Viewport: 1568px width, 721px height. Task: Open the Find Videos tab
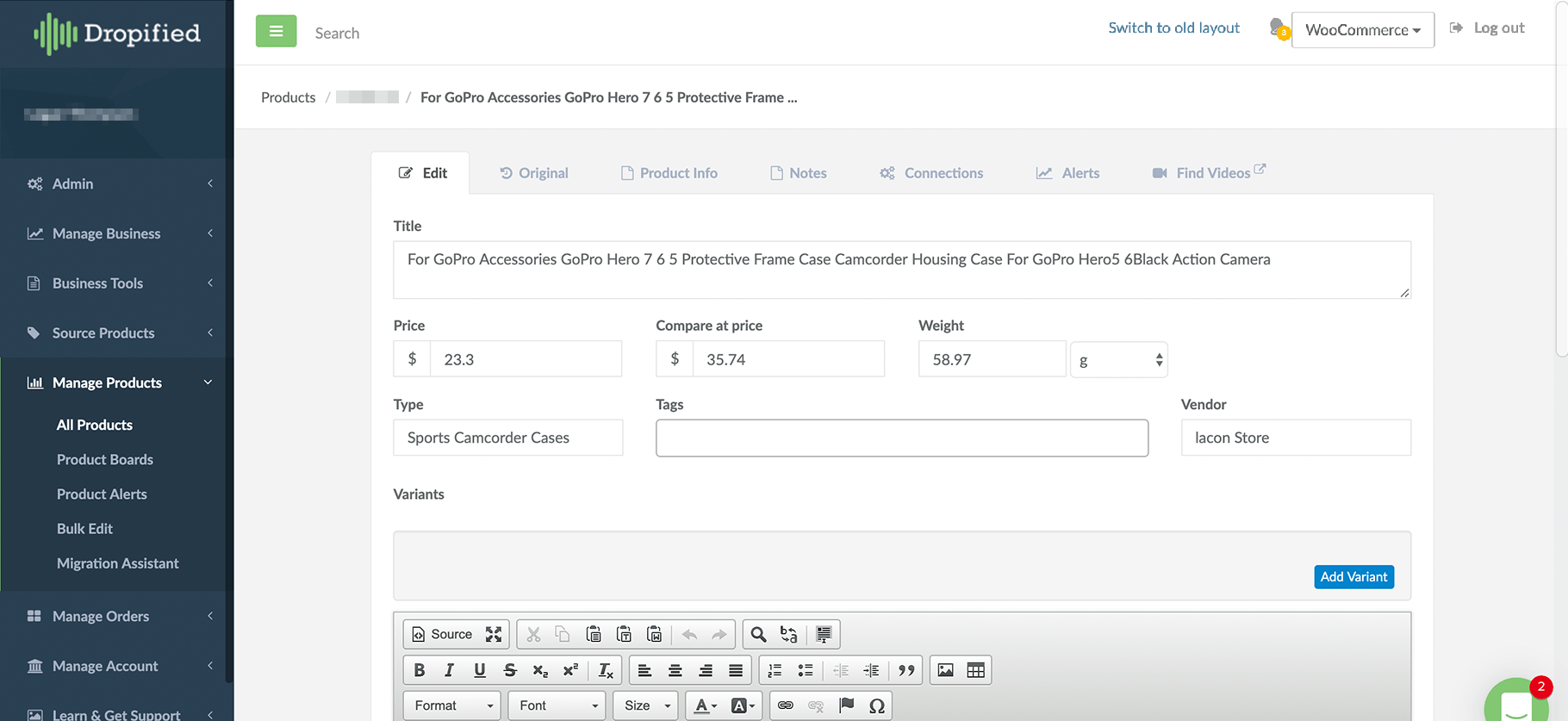click(x=1209, y=172)
